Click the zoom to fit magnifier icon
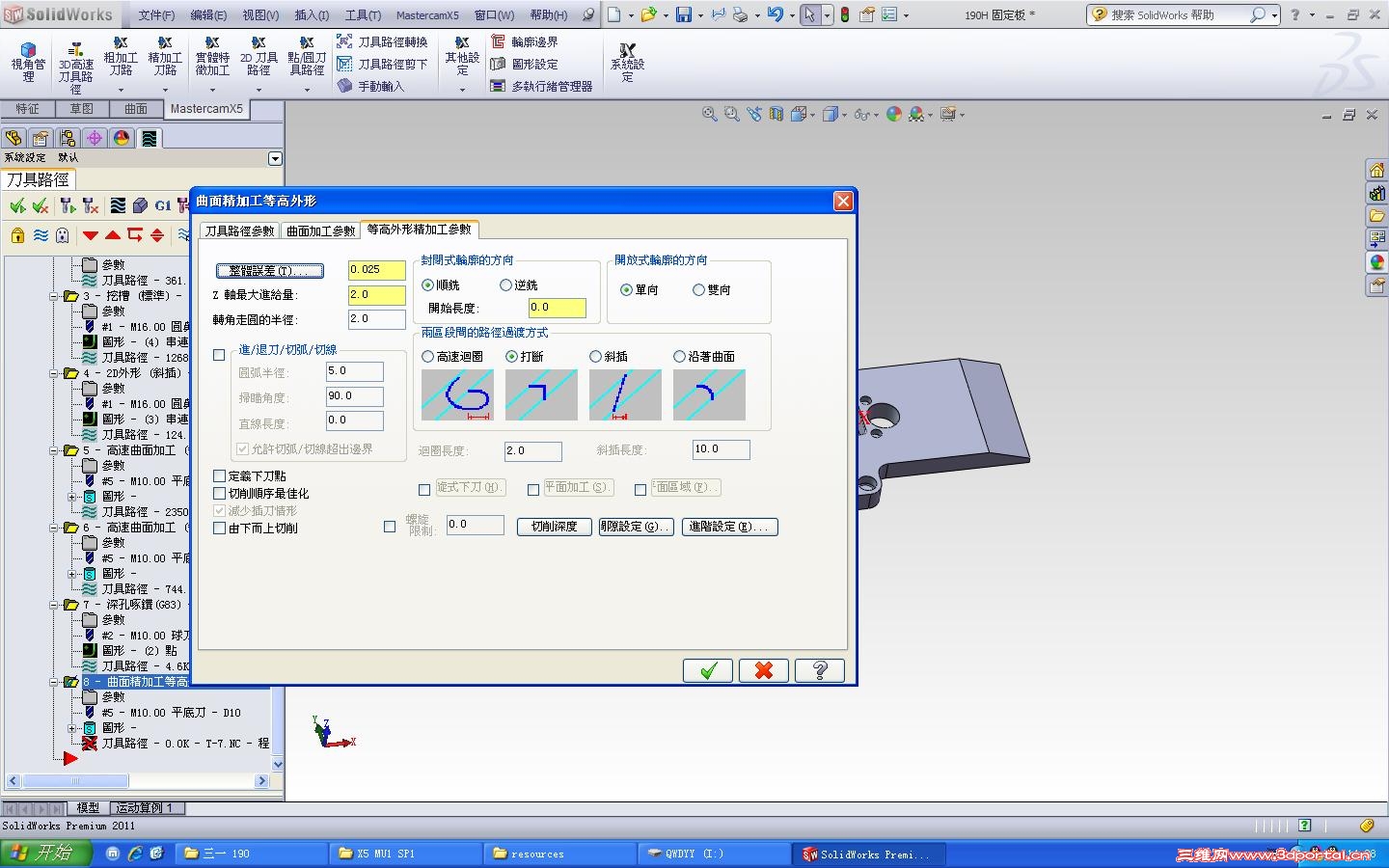Screen dimensions: 1389x868 [710, 114]
